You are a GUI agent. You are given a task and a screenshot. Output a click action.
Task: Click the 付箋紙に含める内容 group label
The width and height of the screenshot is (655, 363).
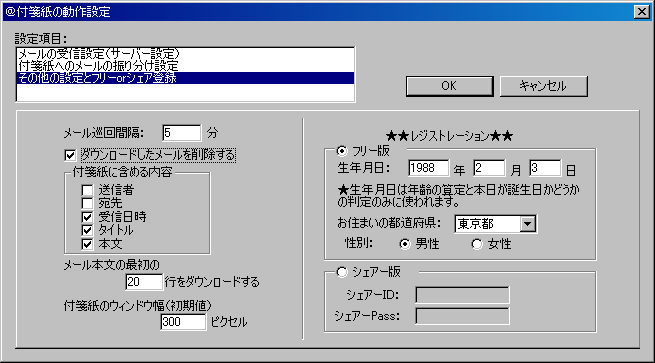pos(122,172)
